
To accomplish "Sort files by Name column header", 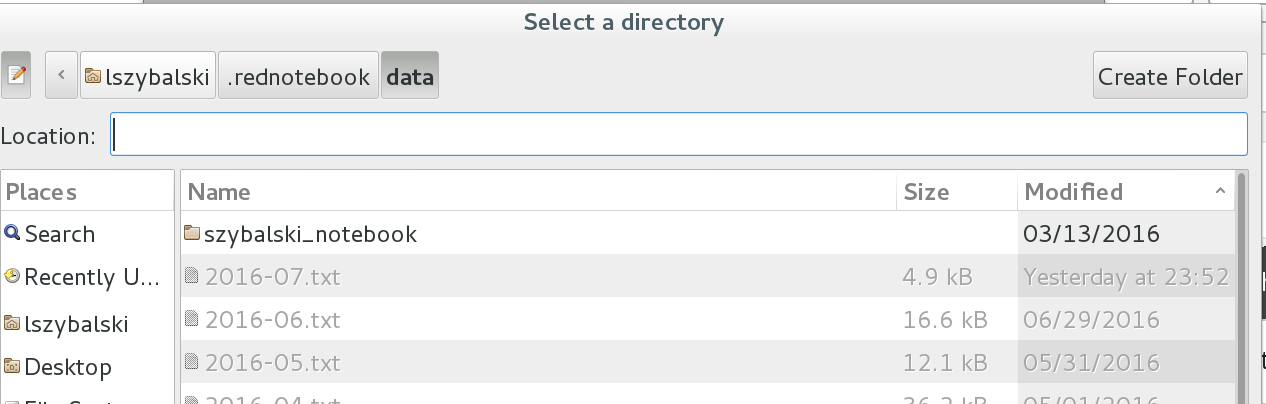I will point(538,191).
